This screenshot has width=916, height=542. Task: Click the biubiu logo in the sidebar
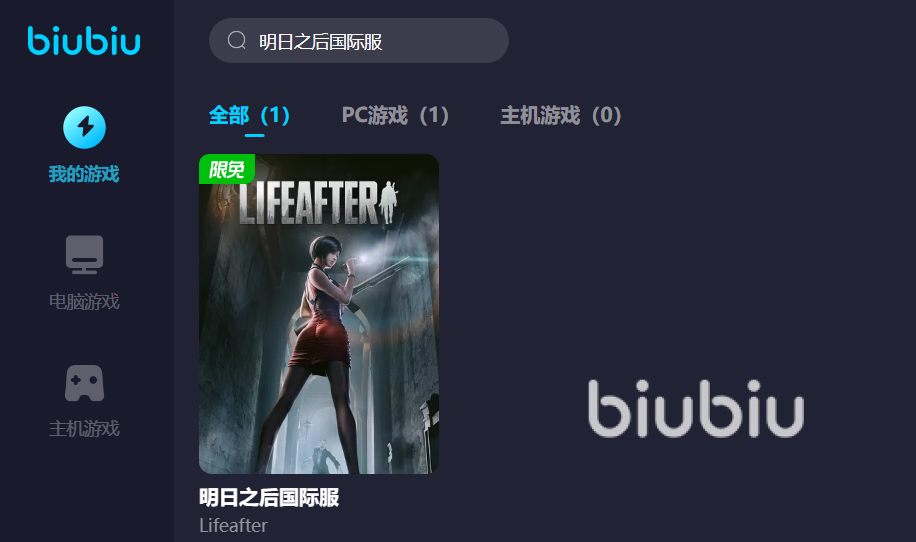[x=84, y=41]
